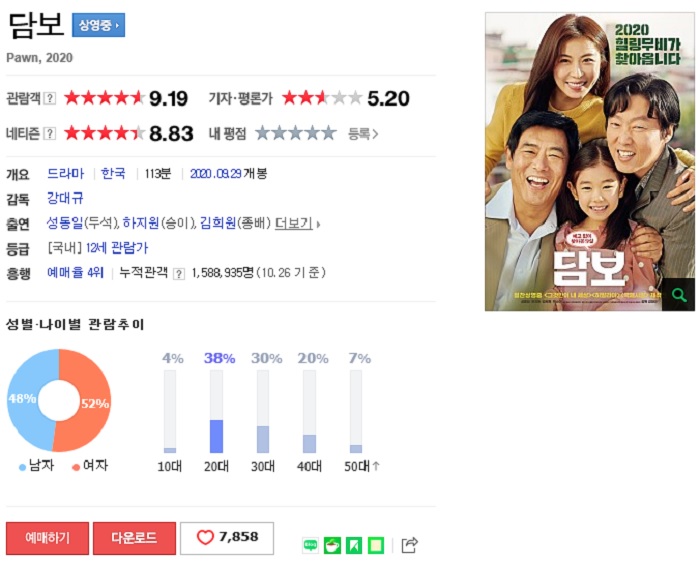700x565 pixels.
Task: Click the green bookmark share icon
Action: [x=354, y=545]
